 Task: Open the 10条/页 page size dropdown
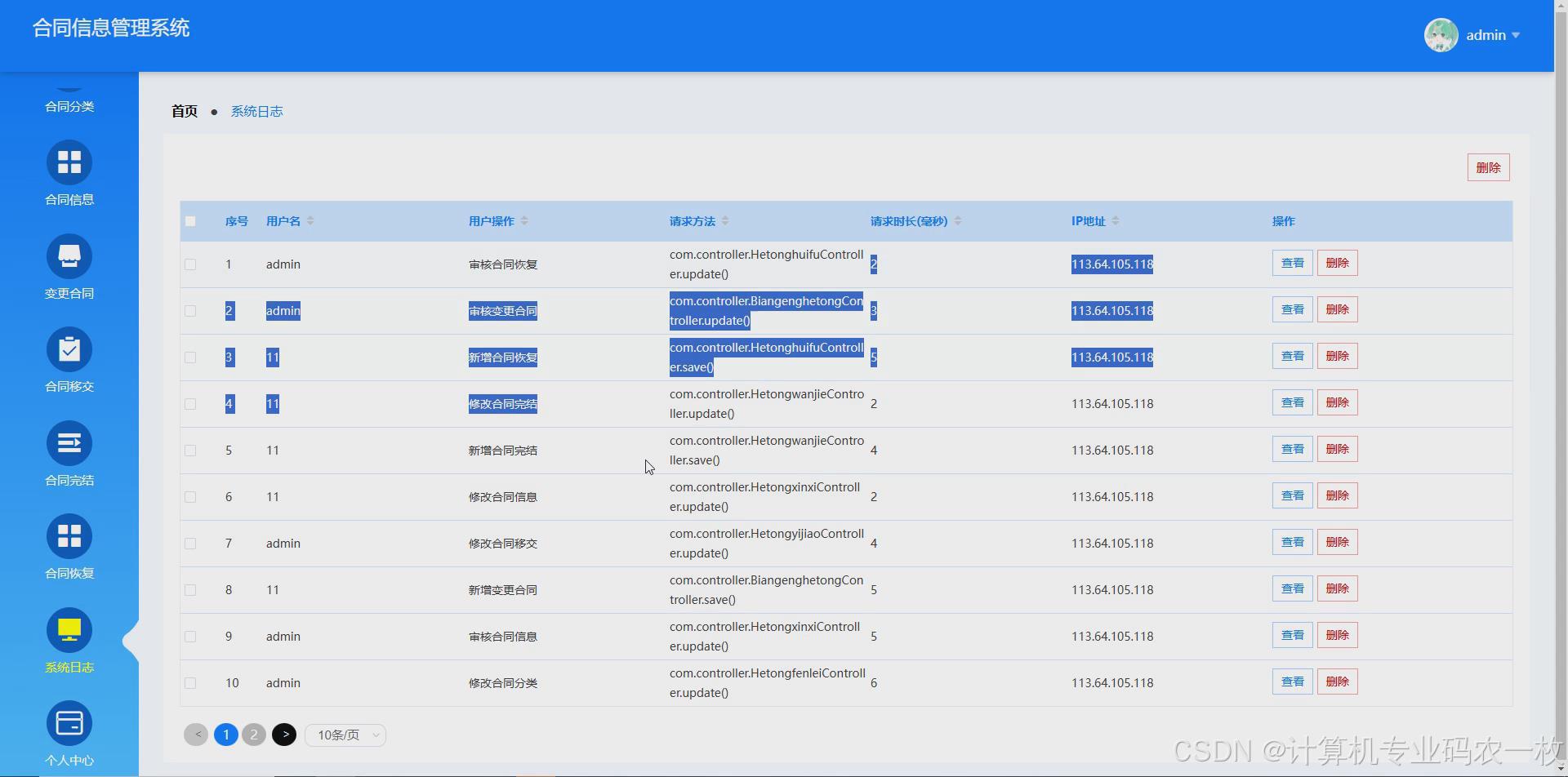pos(345,735)
